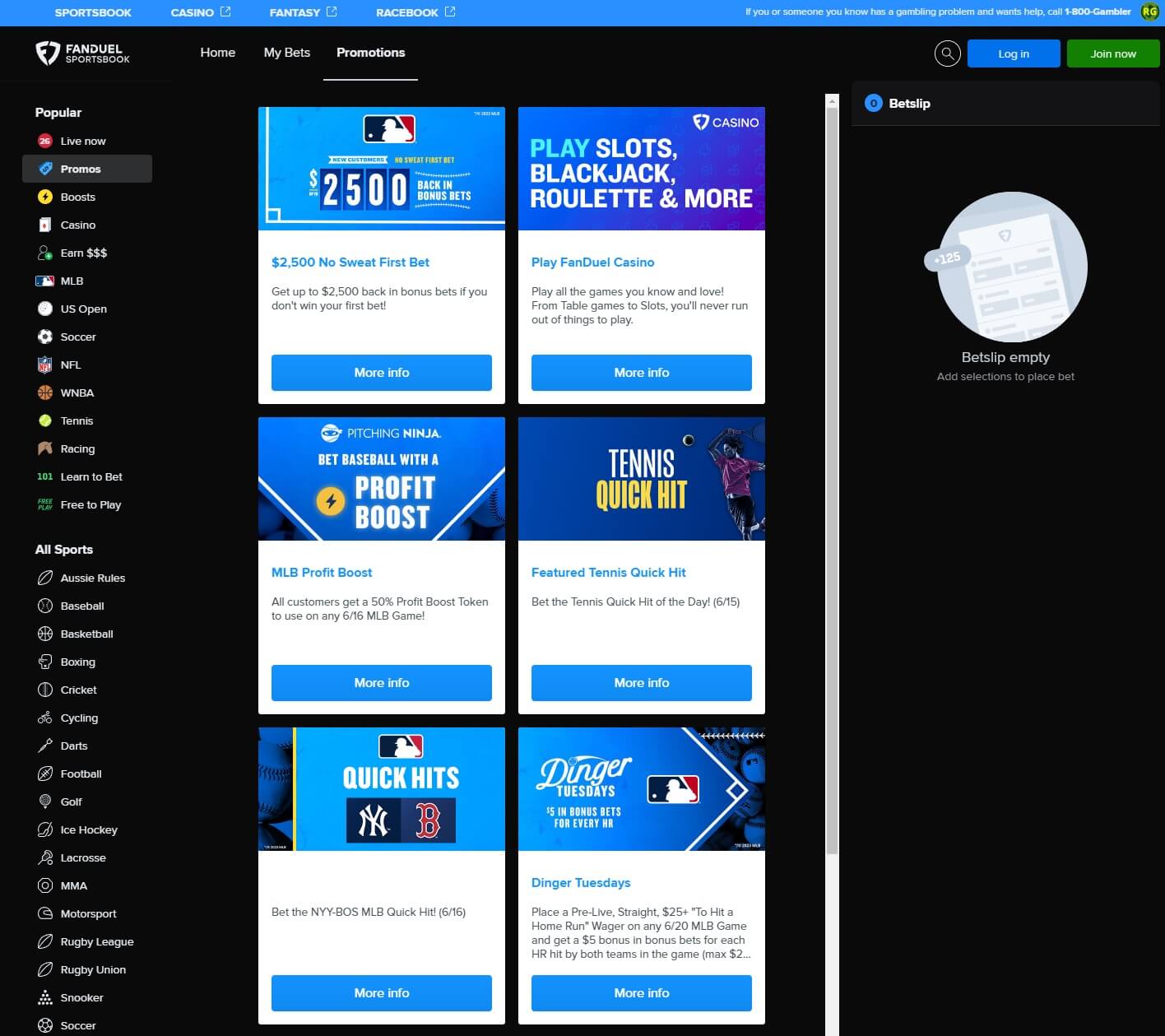The width and height of the screenshot is (1165, 1036).
Task: Open the My Bets tab
Action: pyautogui.click(x=287, y=53)
